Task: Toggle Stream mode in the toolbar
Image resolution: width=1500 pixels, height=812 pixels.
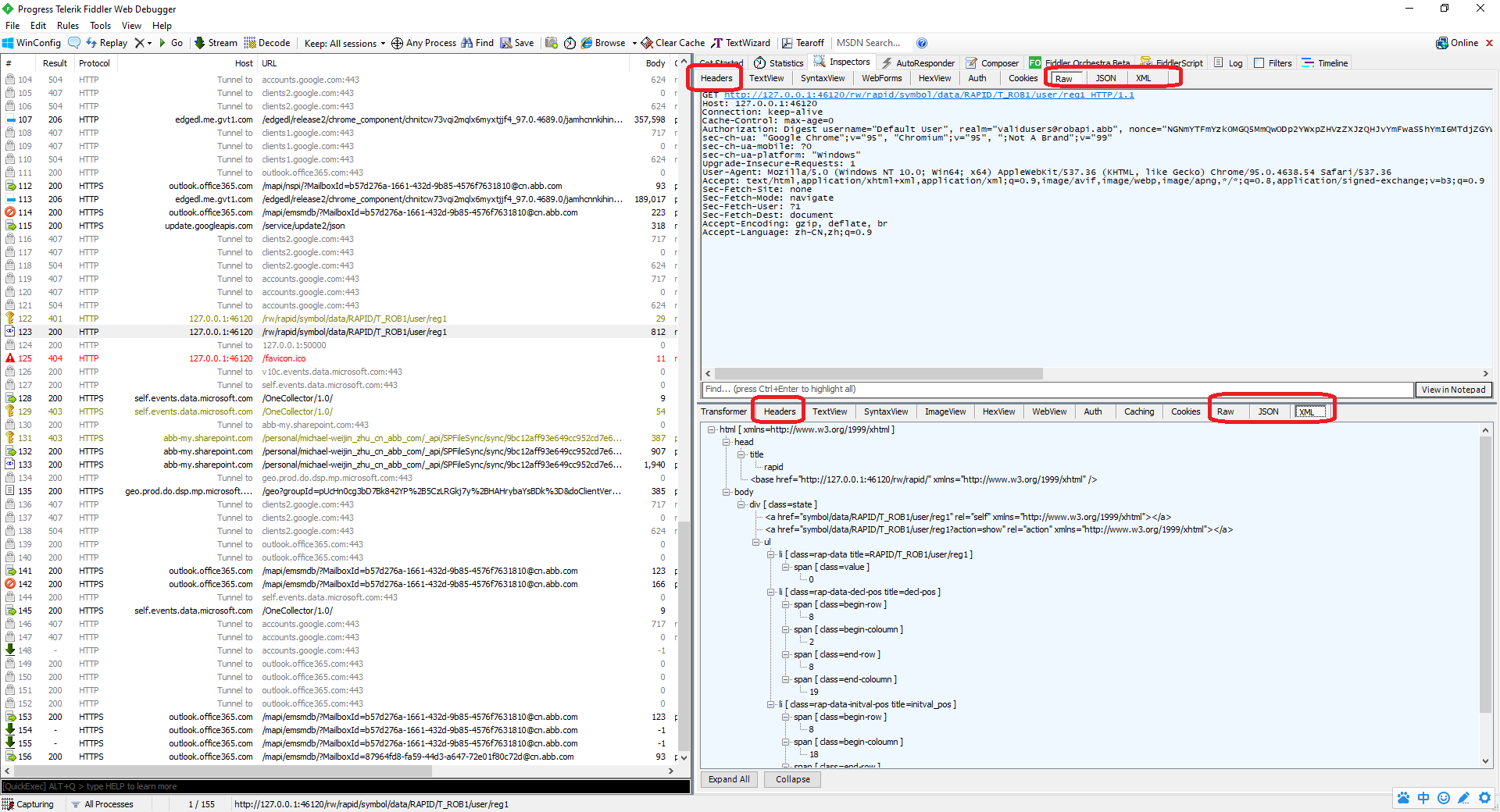Action: (216, 43)
